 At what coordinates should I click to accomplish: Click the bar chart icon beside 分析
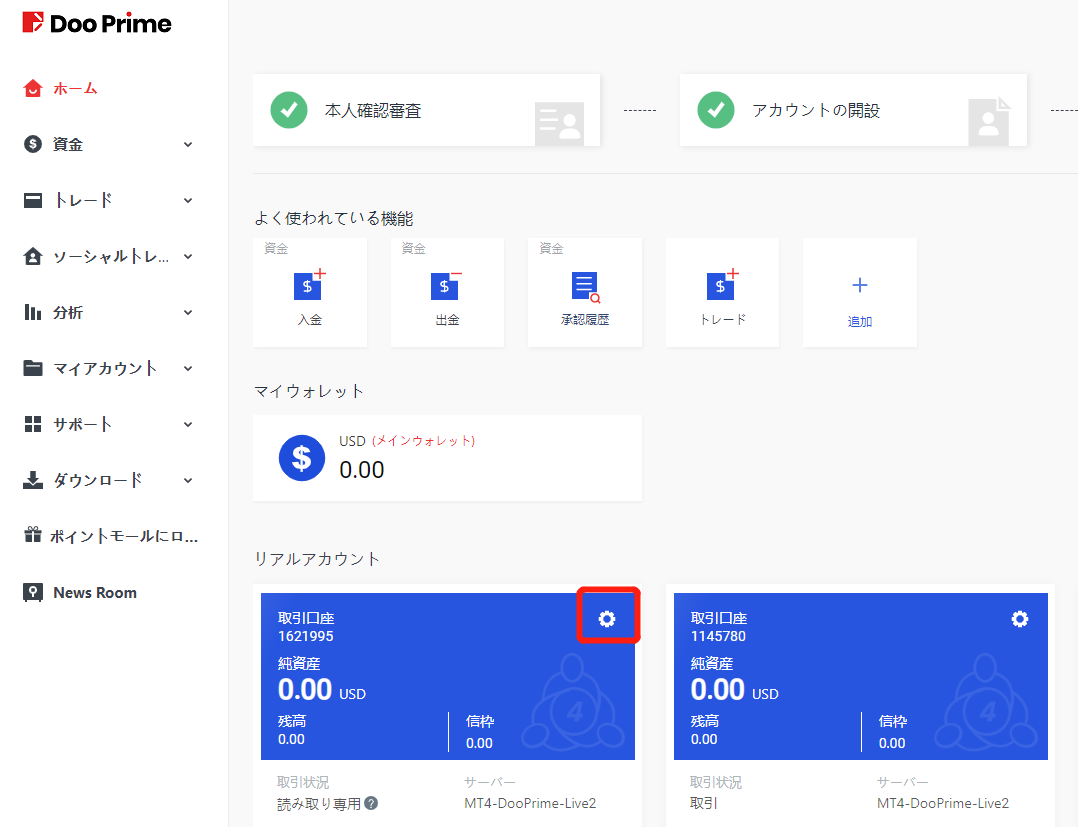(x=32, y=312)
